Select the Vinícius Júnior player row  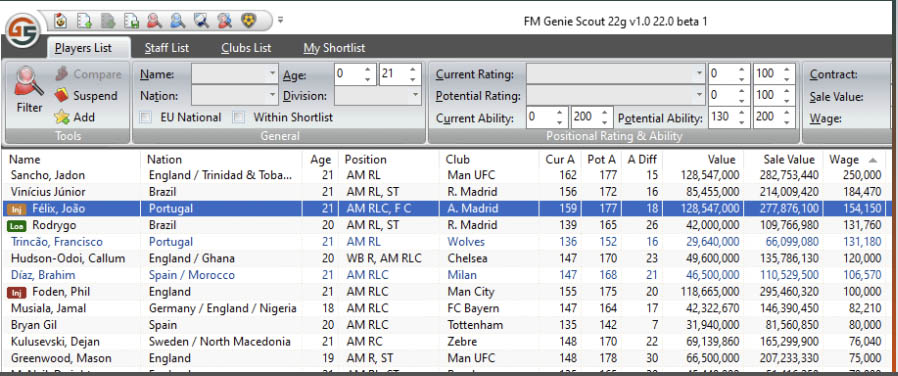pyautogui.click(x=447, y=192)
